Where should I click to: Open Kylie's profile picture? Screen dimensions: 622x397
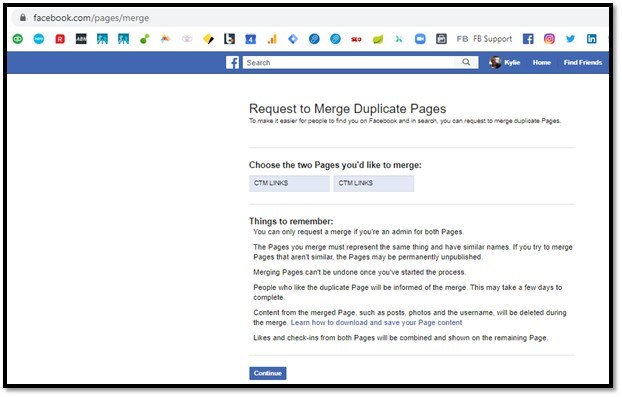(495, 62)
